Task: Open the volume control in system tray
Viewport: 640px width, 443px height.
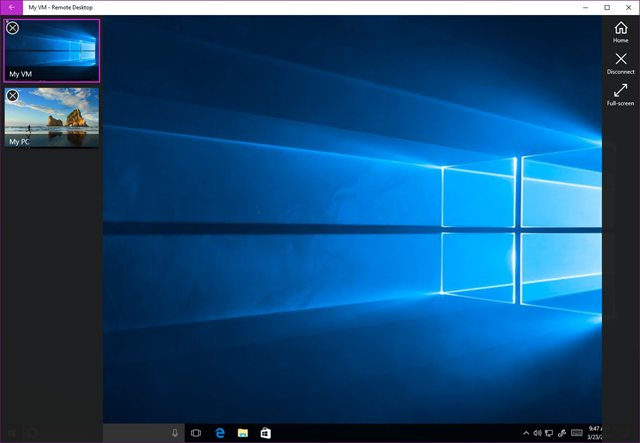Action: click(537, 433)
